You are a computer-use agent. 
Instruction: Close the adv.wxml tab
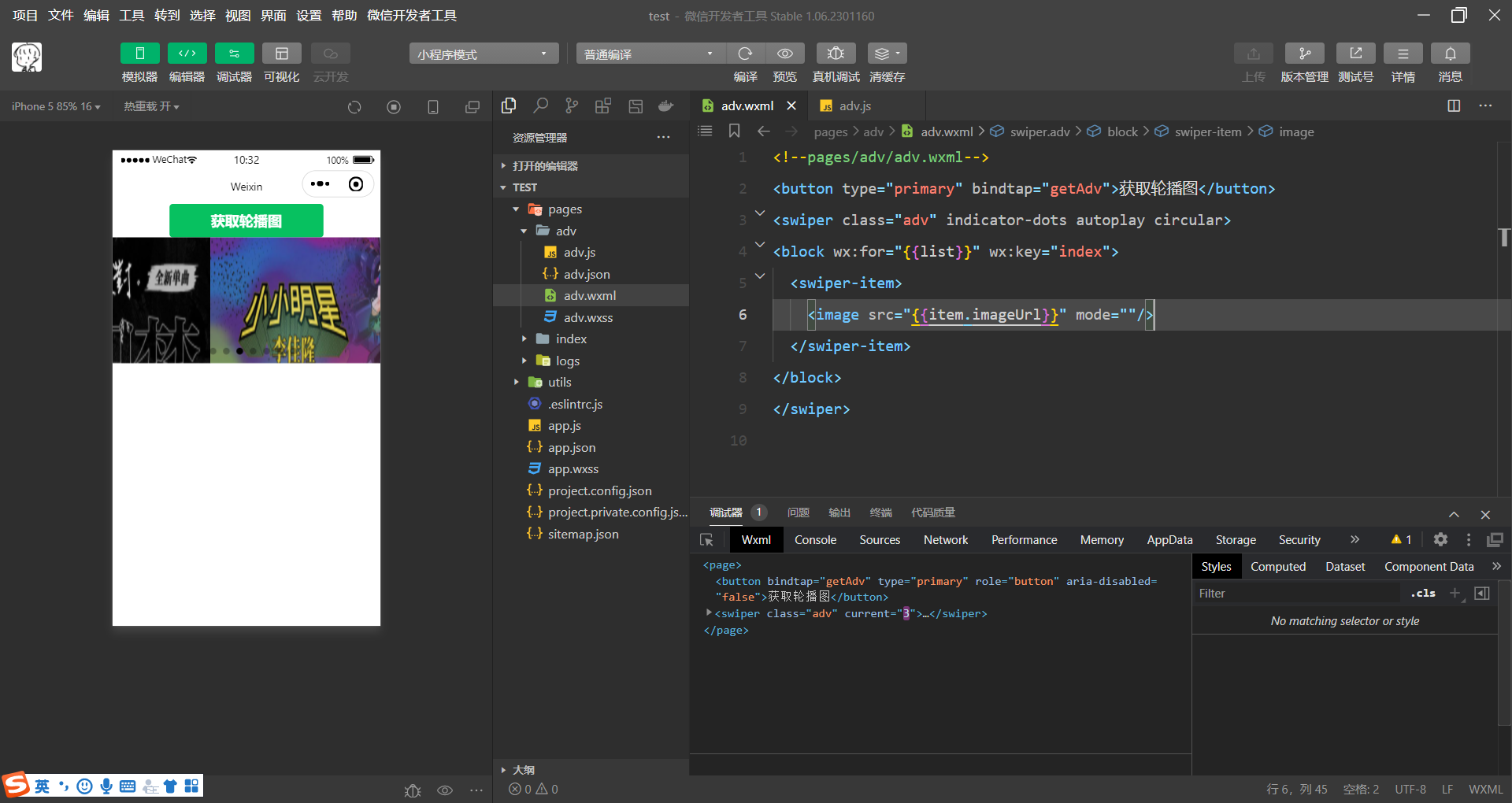[x=791, y=105]
